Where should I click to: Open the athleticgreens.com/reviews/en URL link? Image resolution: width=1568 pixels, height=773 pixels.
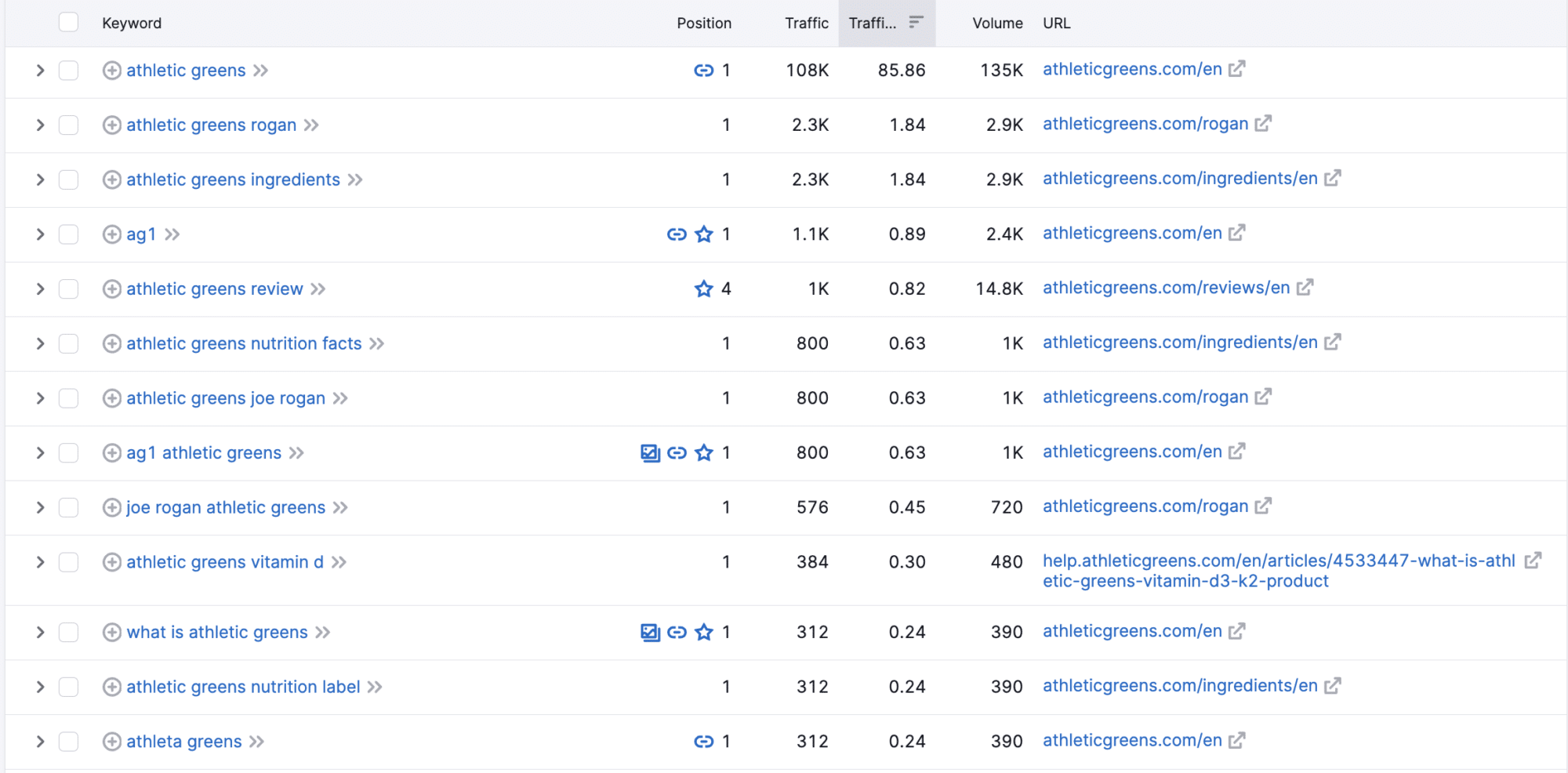click(1165, 288)
